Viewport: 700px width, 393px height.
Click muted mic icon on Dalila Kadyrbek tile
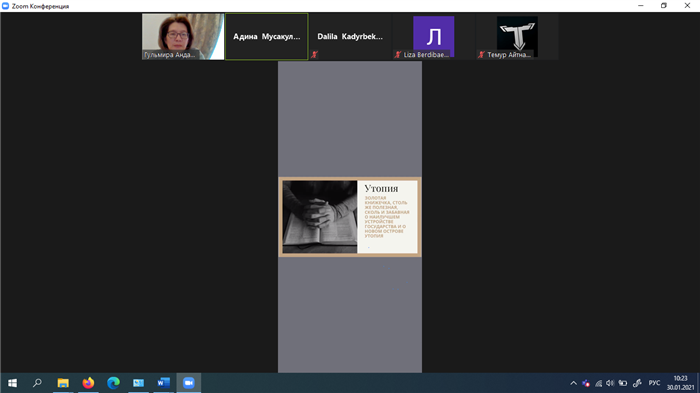pyautogui.click(x=314, y=54)
